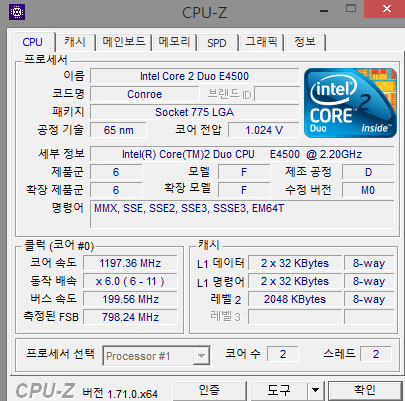The image size is (405, 401).
Task: Open the 메인보드 tab
Action: [x=124, y=42]
